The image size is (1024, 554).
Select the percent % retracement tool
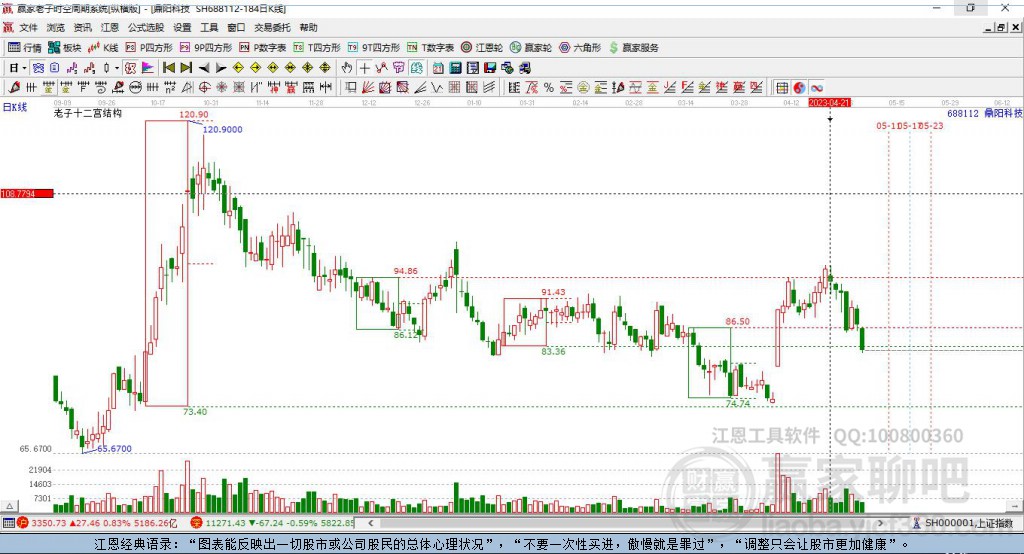[549, 88]
